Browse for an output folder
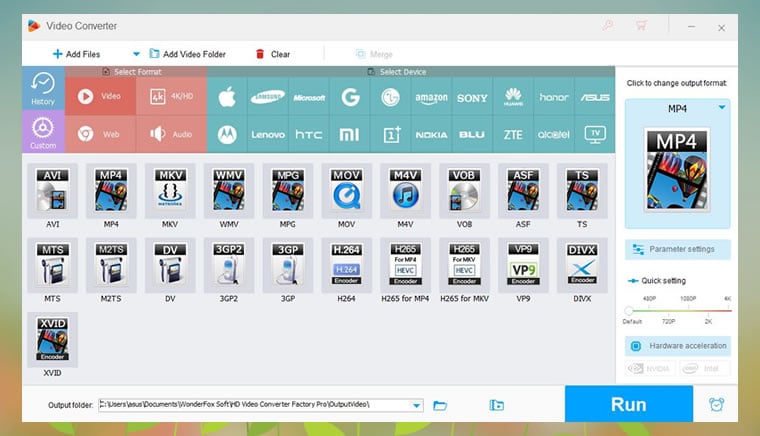 tap(440, 405)
